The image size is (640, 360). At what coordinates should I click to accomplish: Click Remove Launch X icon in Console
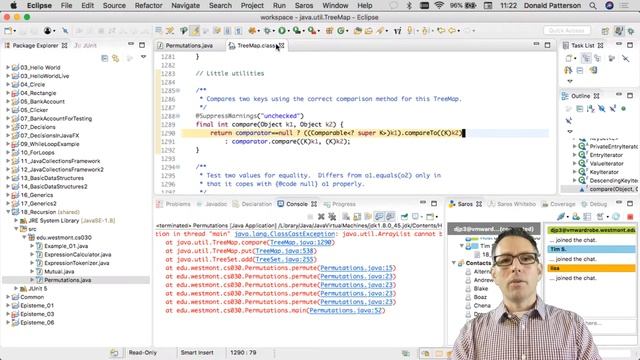pos(321,216)
